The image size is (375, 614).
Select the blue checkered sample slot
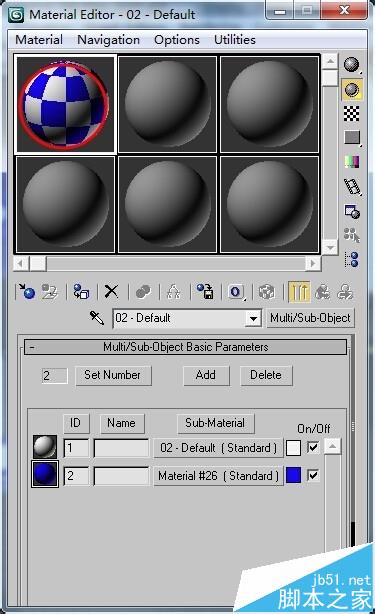point(65,104)
